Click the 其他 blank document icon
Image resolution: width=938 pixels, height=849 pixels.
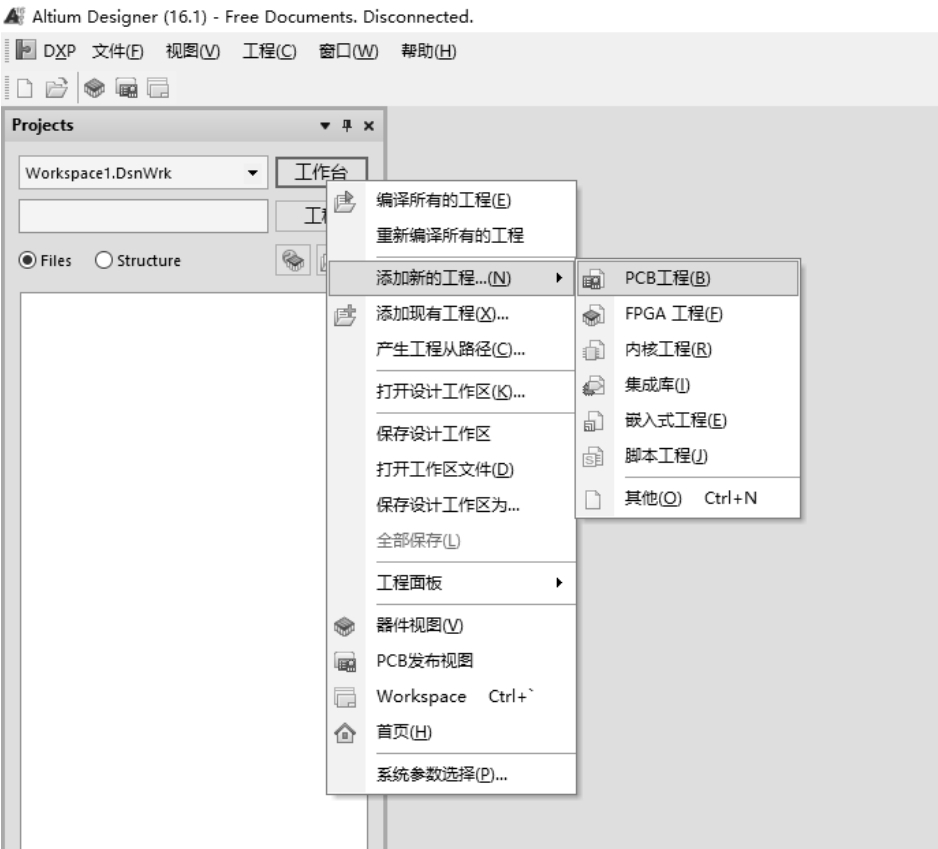[x=593, y=499]
